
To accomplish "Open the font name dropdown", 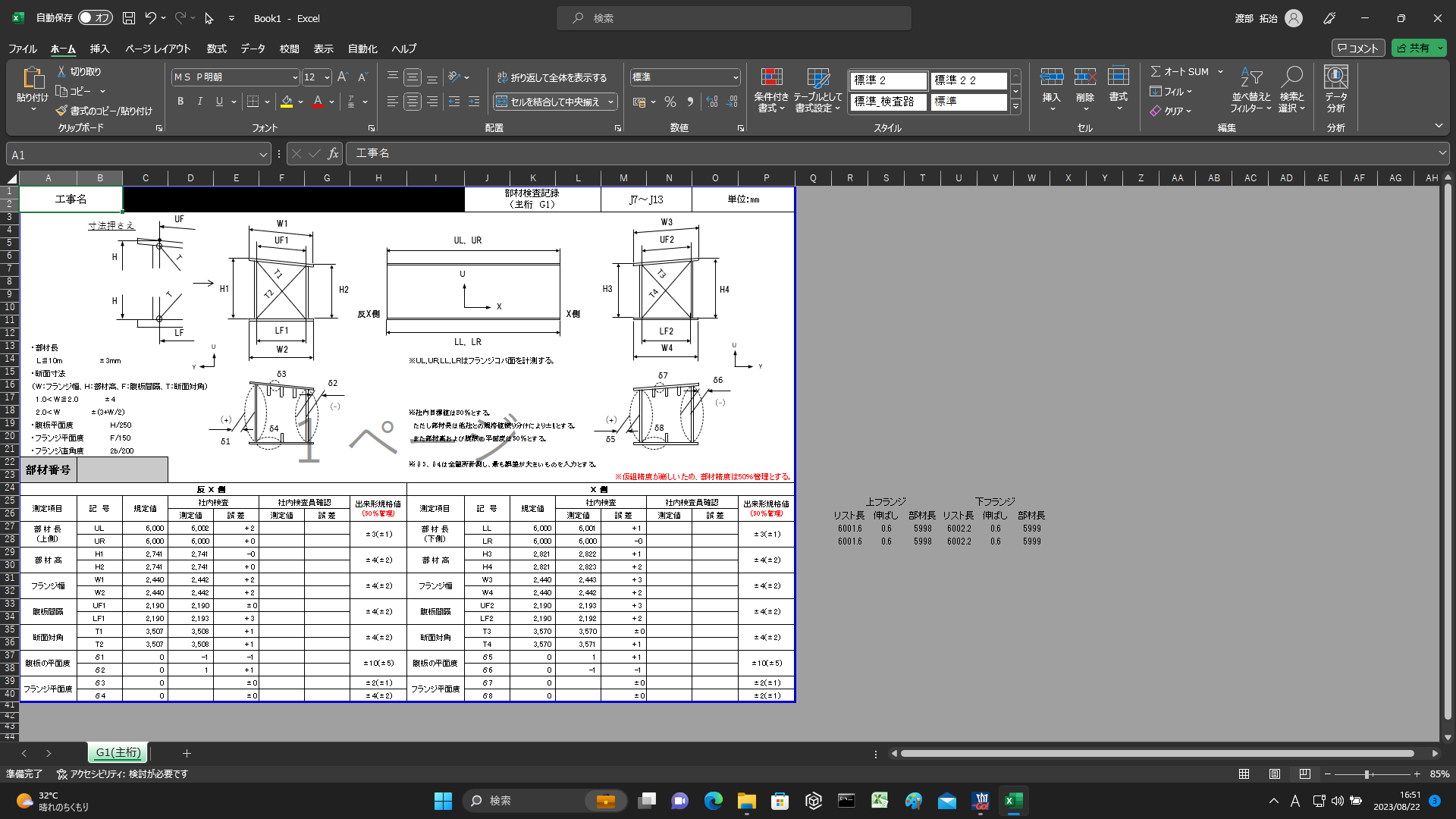I will [x=295, y=77].
